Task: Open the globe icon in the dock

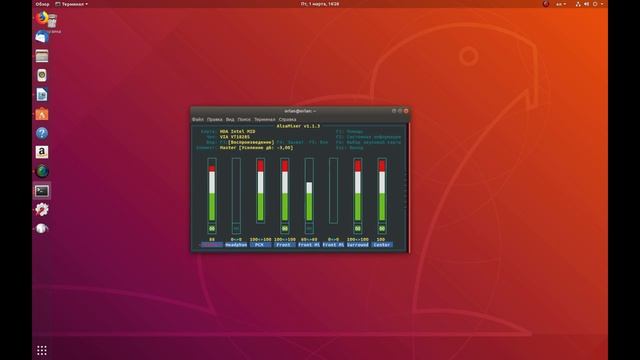Action: coord(42,171)
